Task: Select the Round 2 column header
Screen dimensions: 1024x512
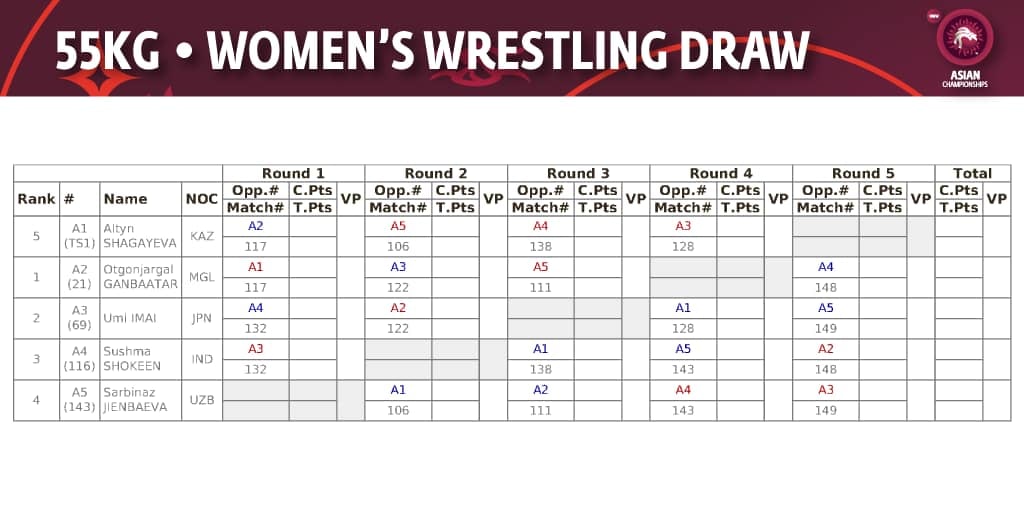Action: pos(436,173)
